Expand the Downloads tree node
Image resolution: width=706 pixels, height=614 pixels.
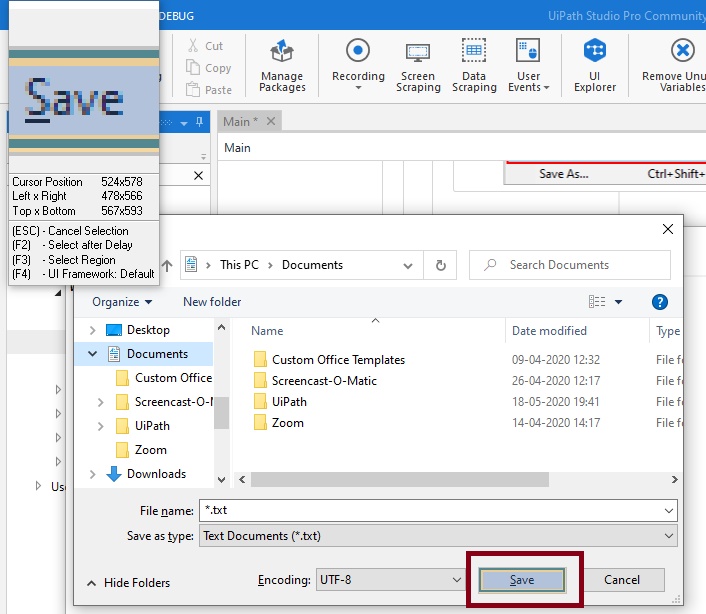click(92, 474)
